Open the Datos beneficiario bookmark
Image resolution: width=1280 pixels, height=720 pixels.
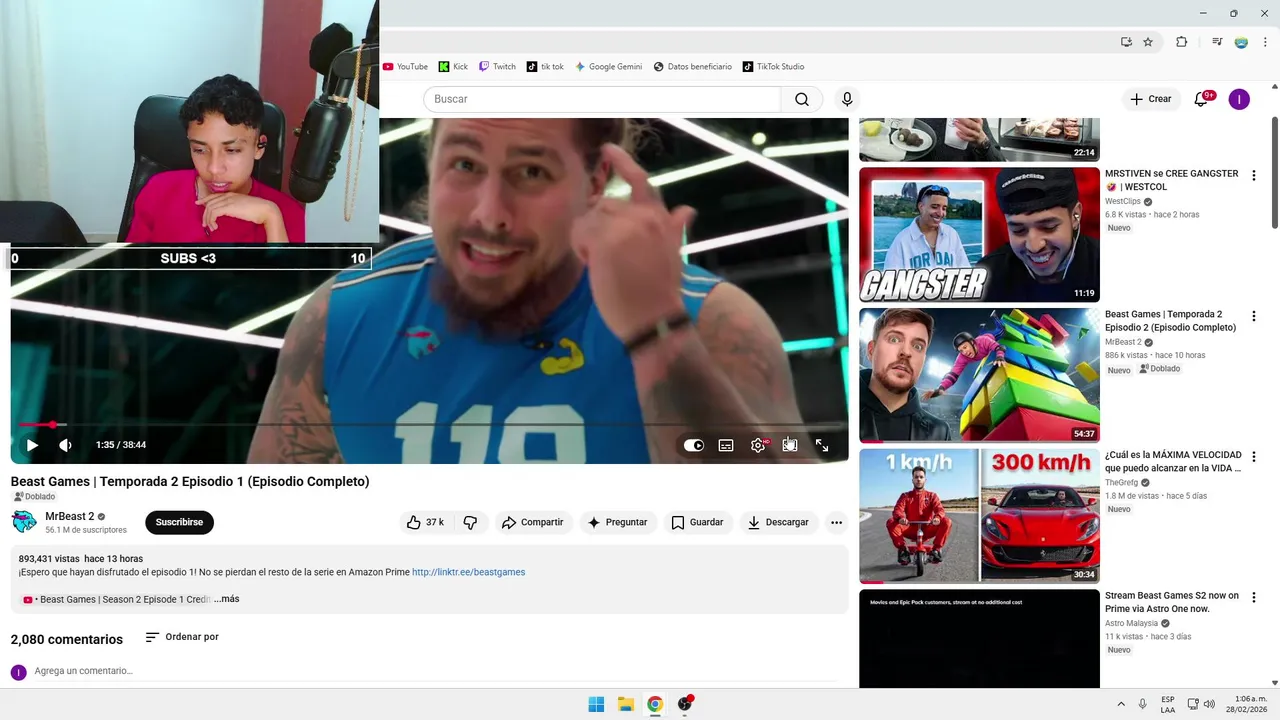692,67
